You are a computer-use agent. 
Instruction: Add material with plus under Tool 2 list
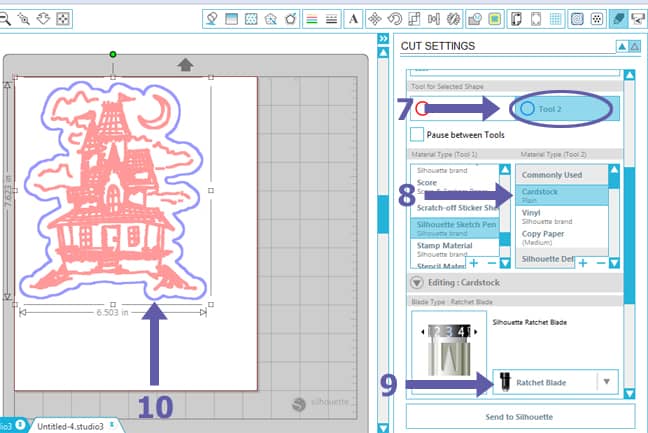(x=583, y=263)
